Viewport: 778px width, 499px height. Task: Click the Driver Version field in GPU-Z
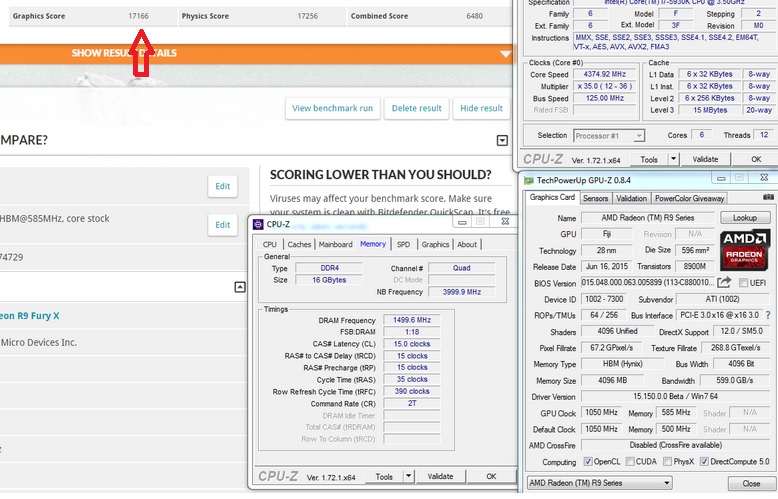(x=675, y=396)
